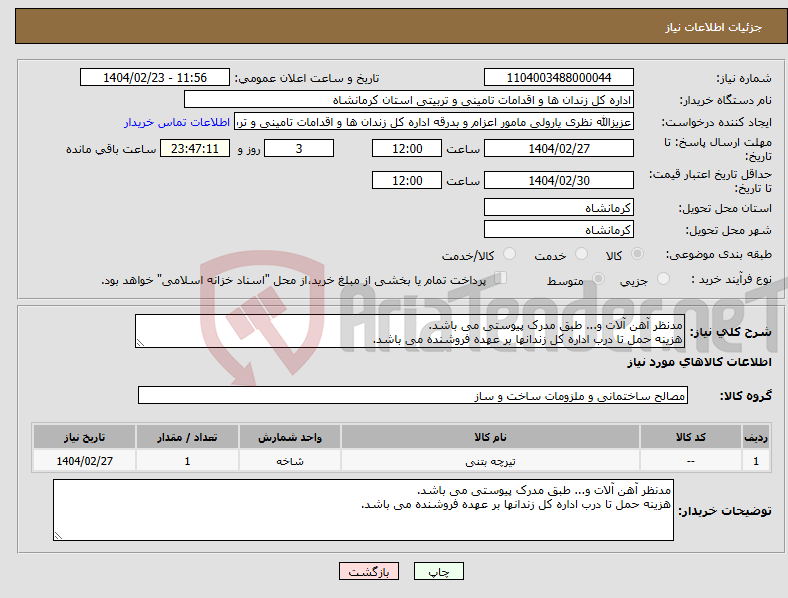
Task: Select the کالا/خدمت radio button
Action: [x=510, y=254]
